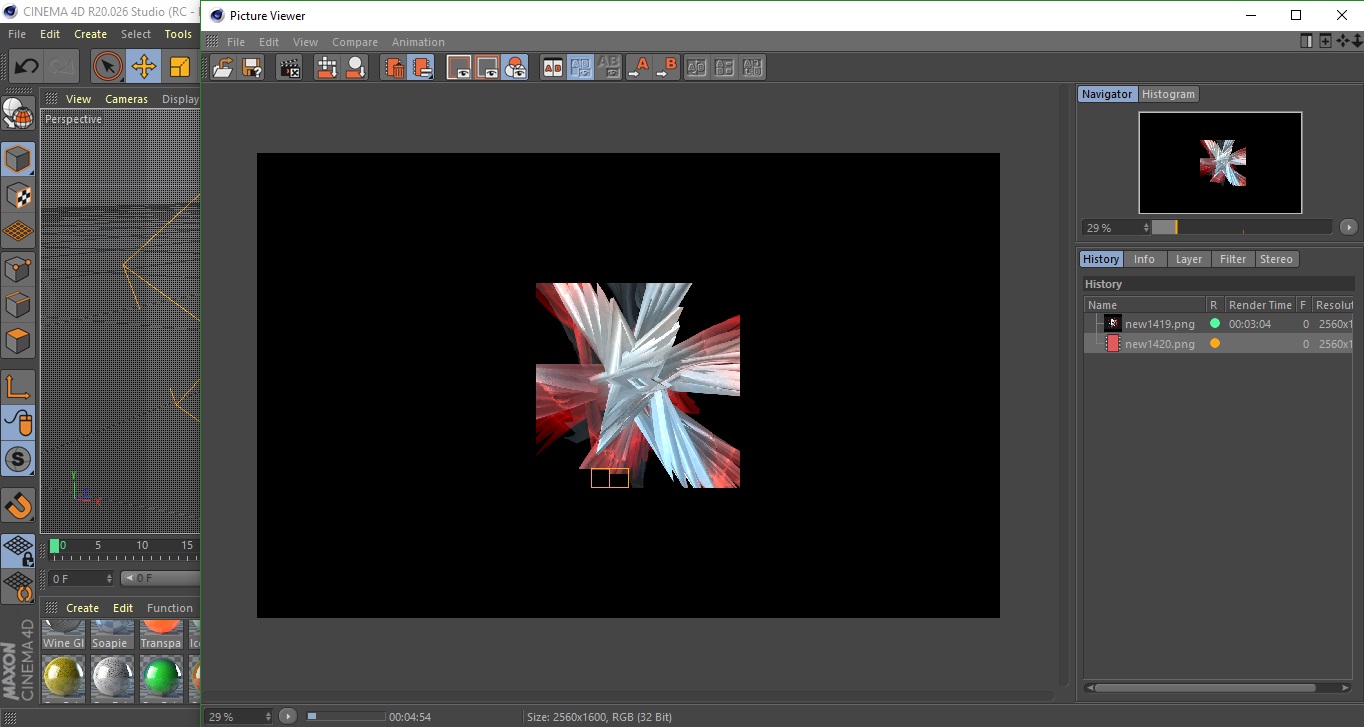This screenshot has height=727, width=1364.
Task: Click the Open file icon in Picture Viewer
Action: point(224,67)
